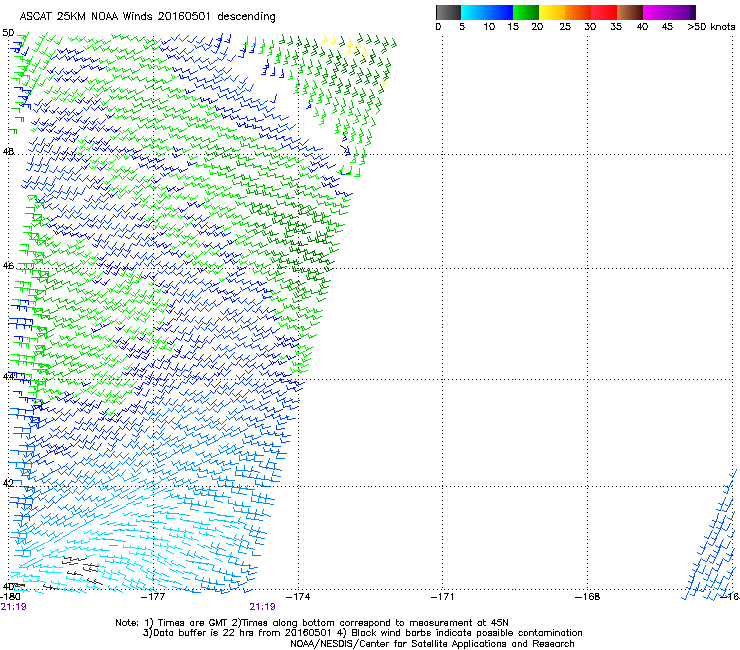Click the red 30-35 knots legend segment

coord(604,12)
